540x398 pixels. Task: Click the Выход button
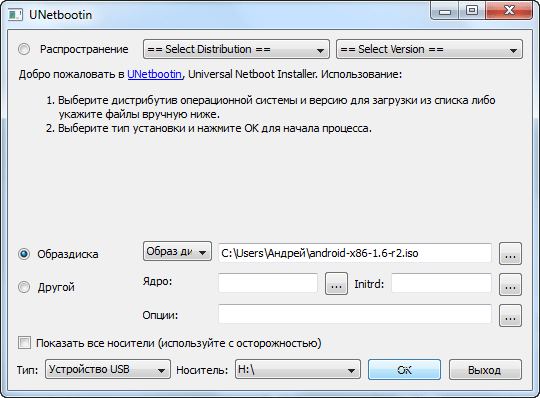click(x=485, y=370)
